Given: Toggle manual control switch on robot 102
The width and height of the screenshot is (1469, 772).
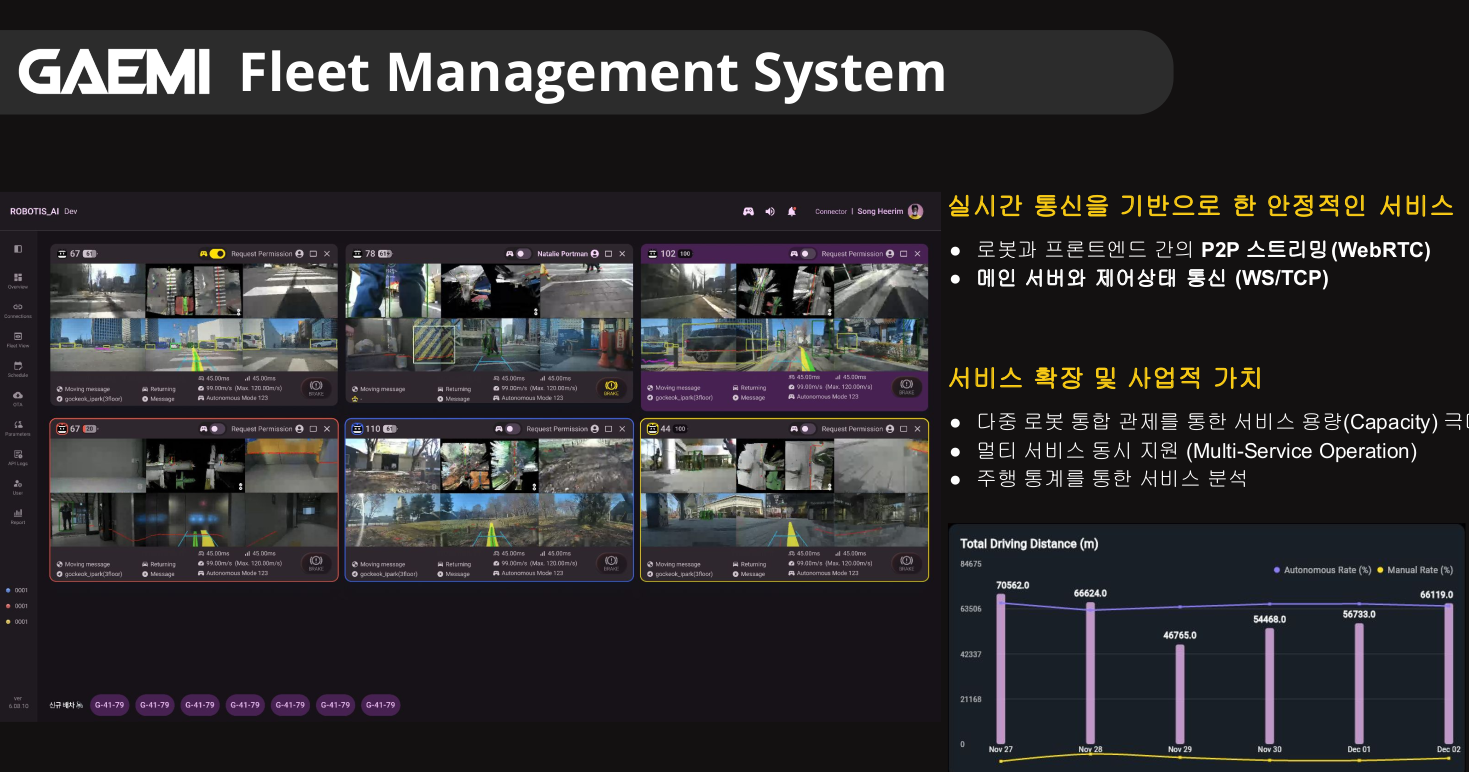Looking at the screenshot, I should click(x=806, y=254).
